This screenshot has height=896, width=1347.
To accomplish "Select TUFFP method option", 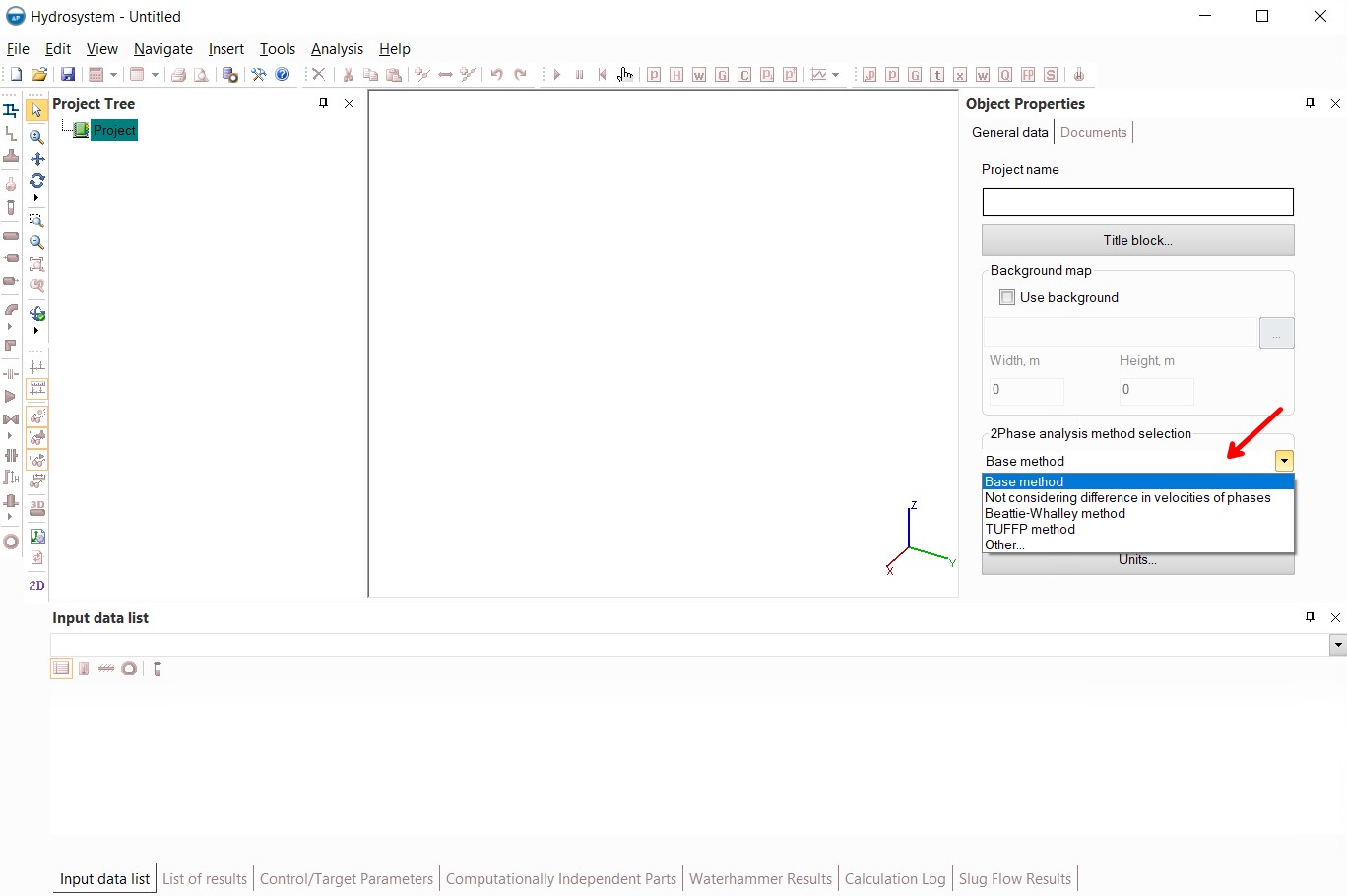I will tap(1030, 529).
